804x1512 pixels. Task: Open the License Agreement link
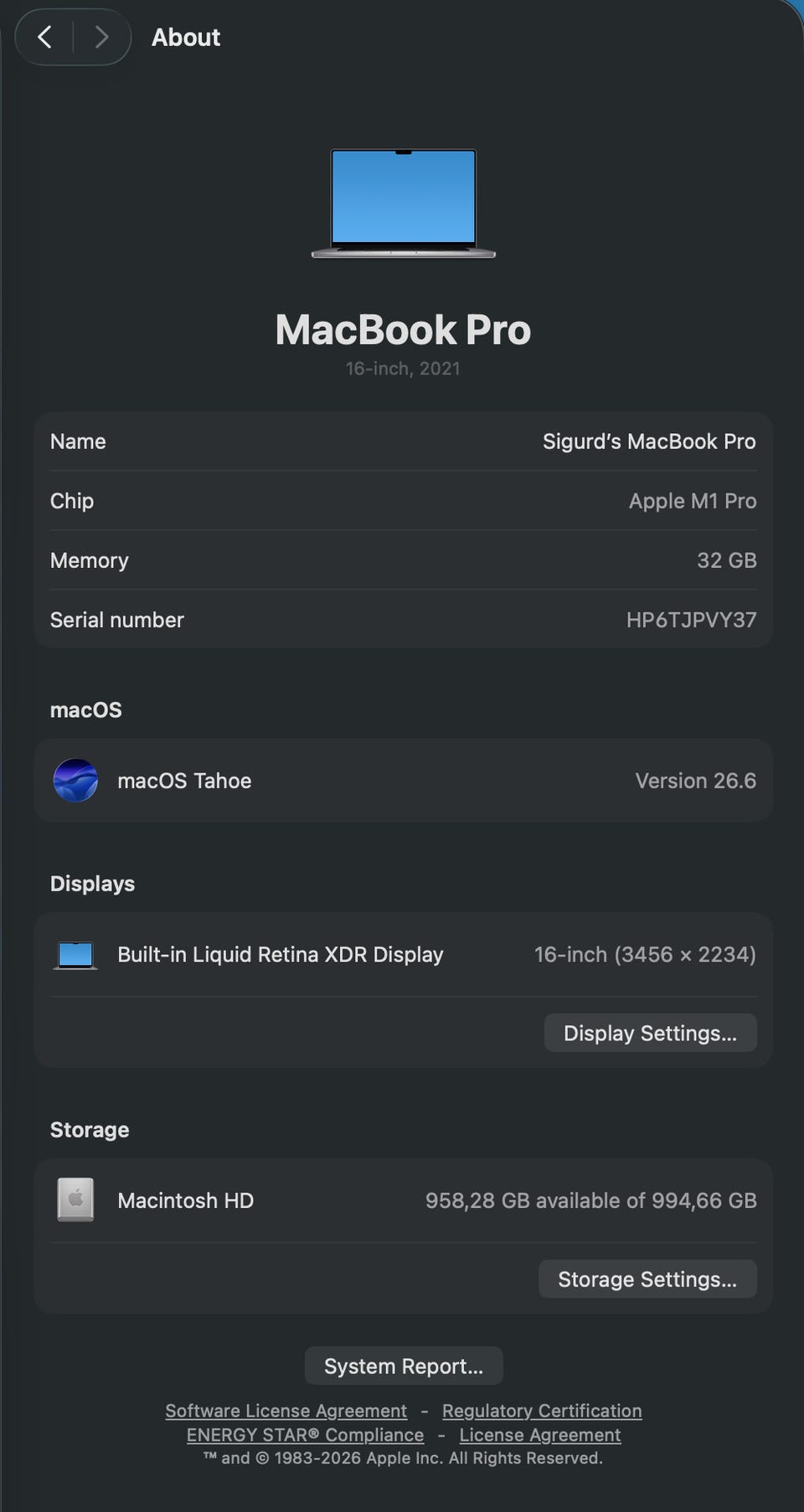[x=540, y=1435]
